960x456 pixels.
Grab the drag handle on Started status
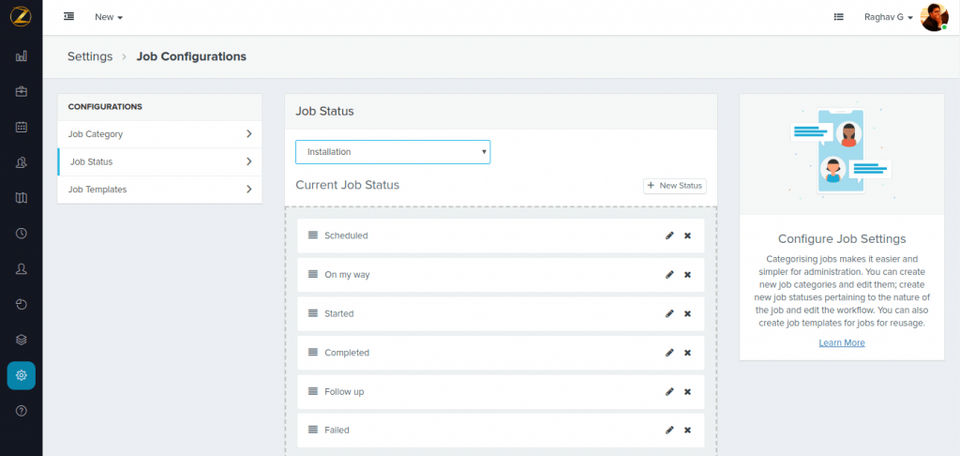coord(313,313)
